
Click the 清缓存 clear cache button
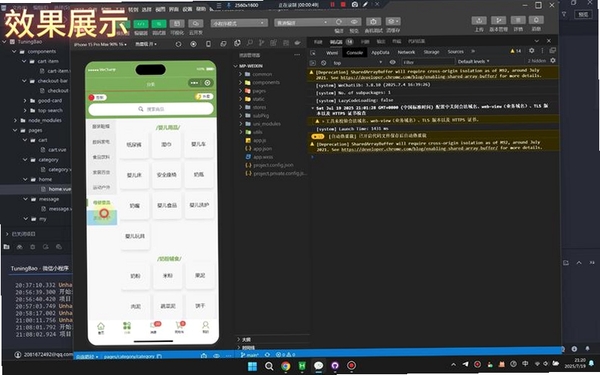[x=393, y=21]
